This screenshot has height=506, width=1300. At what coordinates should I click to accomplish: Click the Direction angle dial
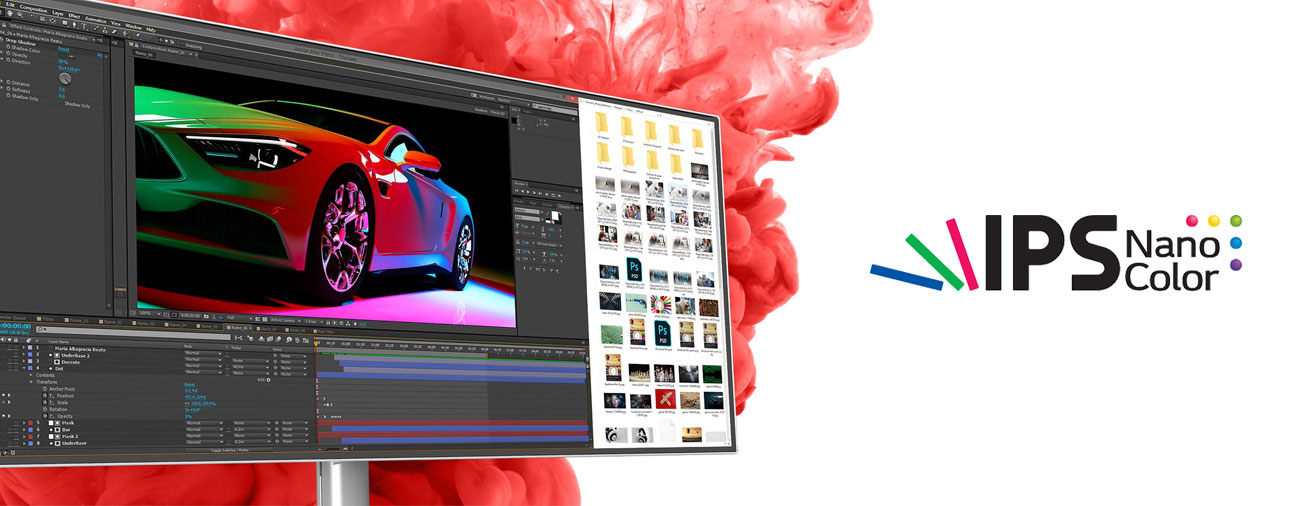[x=65, y=79]
